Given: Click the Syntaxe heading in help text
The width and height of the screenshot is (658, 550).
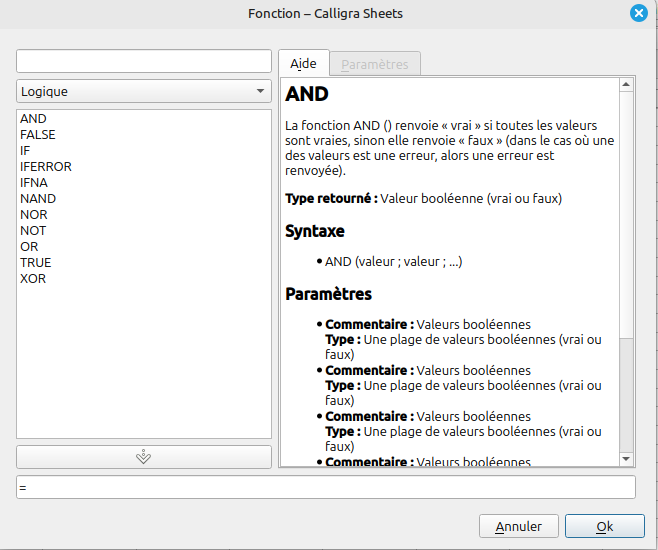Looking at the screenshot, I should click(x=315, y=231).
